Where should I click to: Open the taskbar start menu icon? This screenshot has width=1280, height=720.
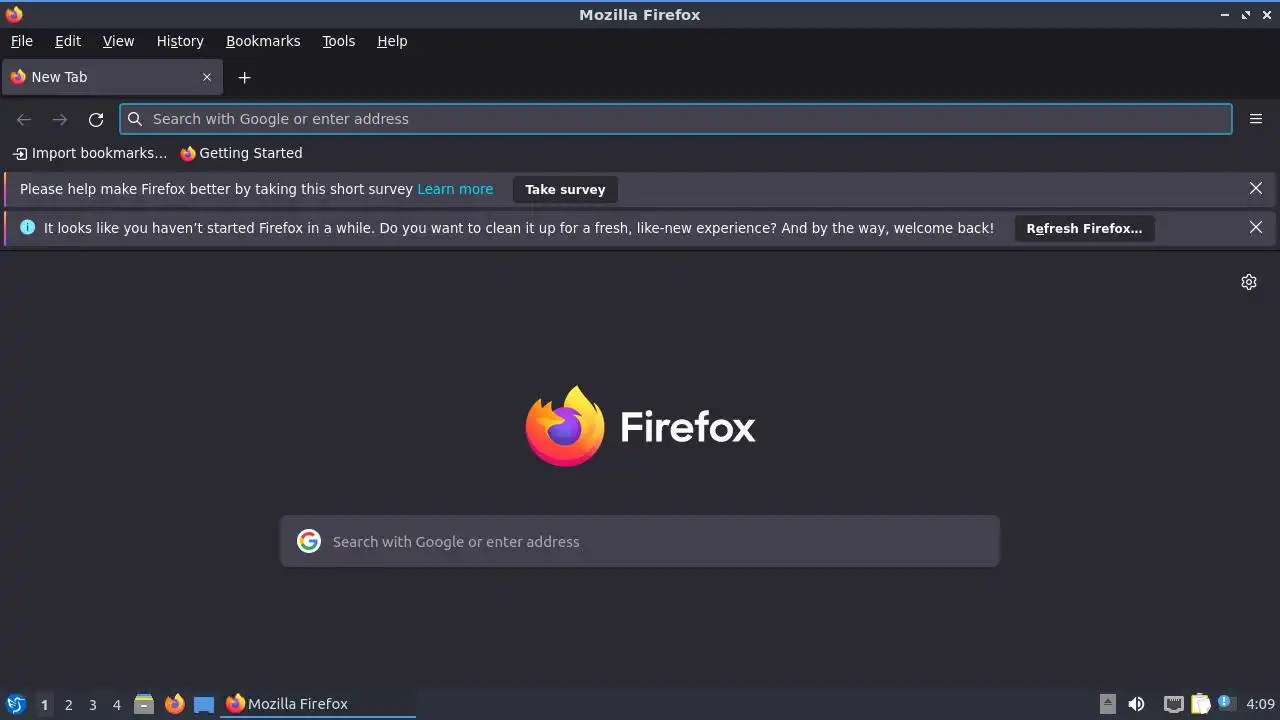click(x=16, y=704)
